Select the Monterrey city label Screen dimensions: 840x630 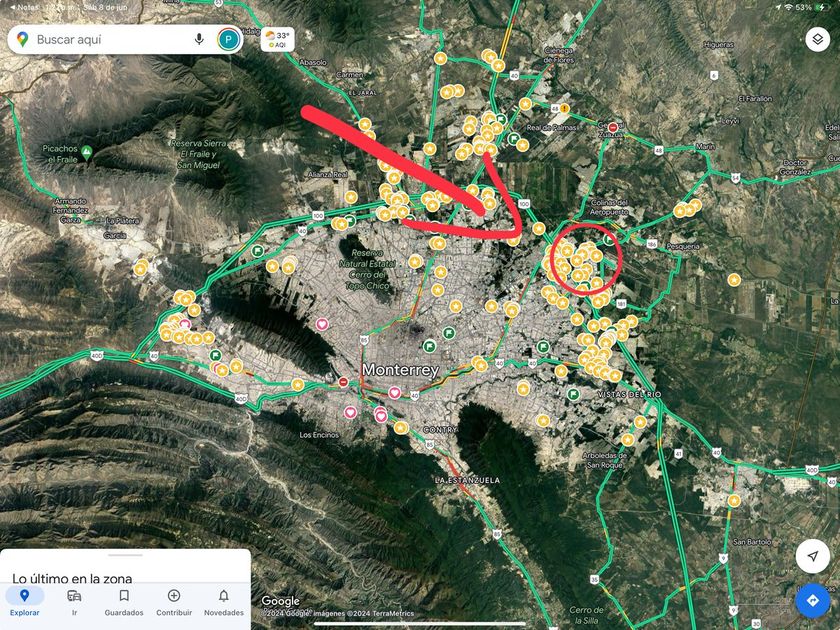click(x=400, y=370)
